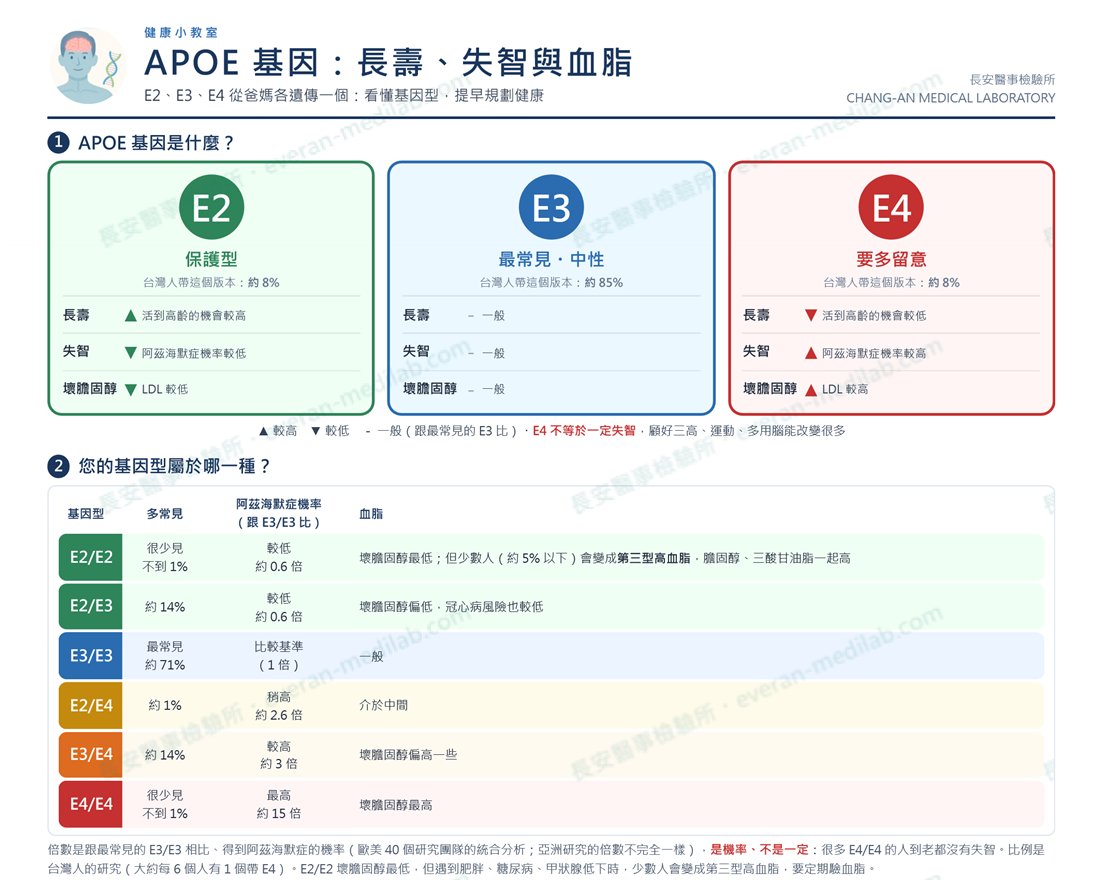Image resolution: width=1100 pixels, height=880 pixels.
Task: Click red up triangle beside 阿茲海默症機率較高
Action: pos(811,353)
